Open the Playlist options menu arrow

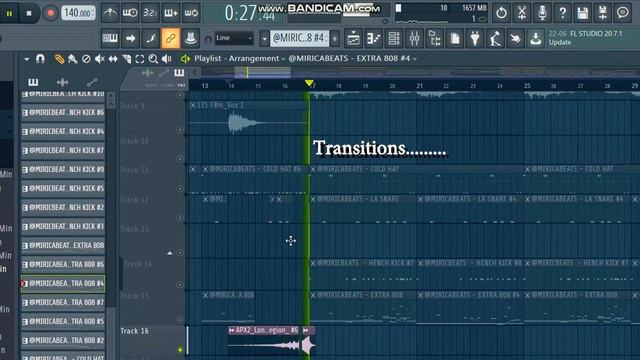tap(27, 59)
